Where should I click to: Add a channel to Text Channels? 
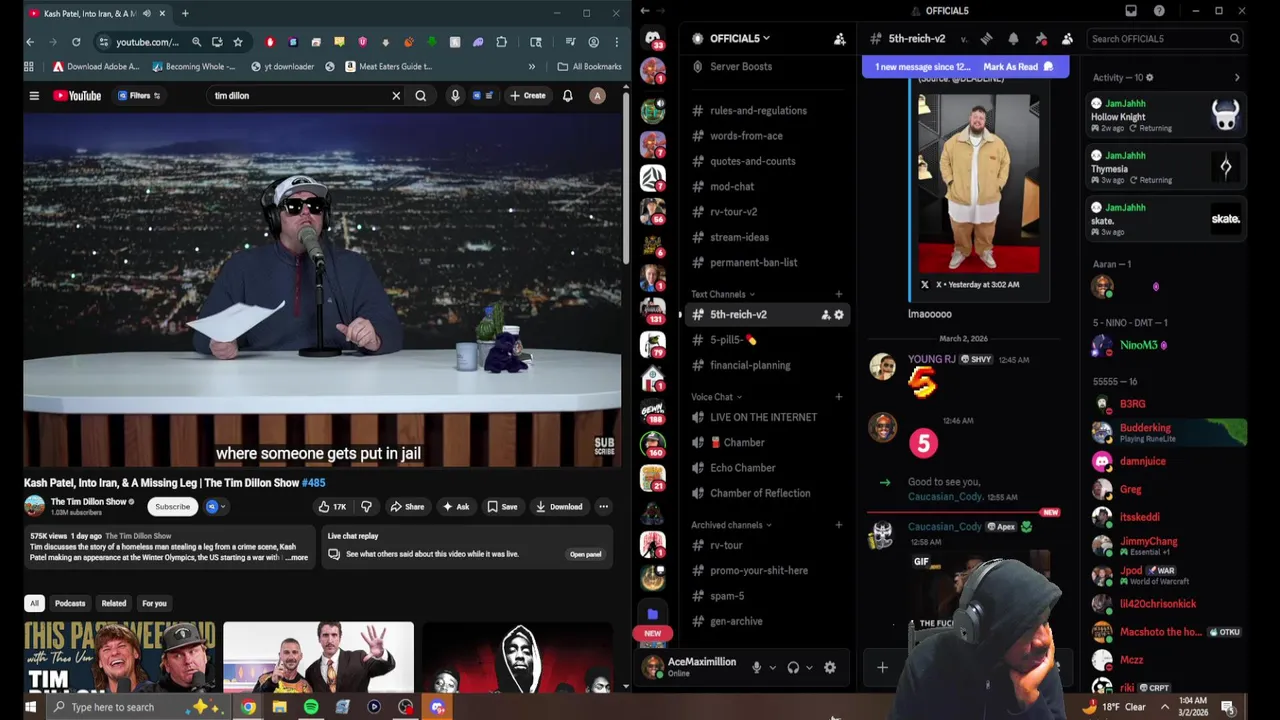[x=839, y=295]
